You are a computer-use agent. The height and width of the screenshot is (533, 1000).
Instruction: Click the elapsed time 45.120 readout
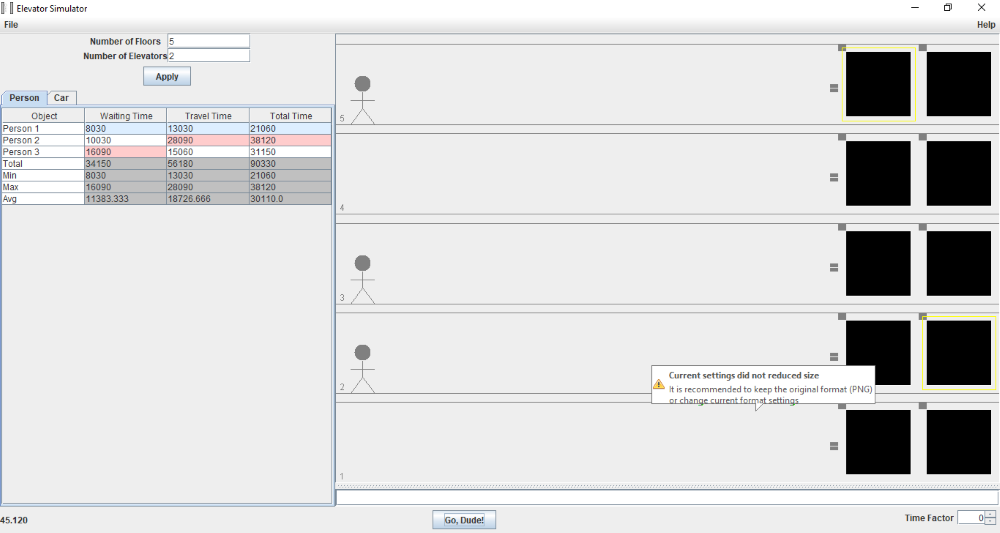tap(14, 520)
